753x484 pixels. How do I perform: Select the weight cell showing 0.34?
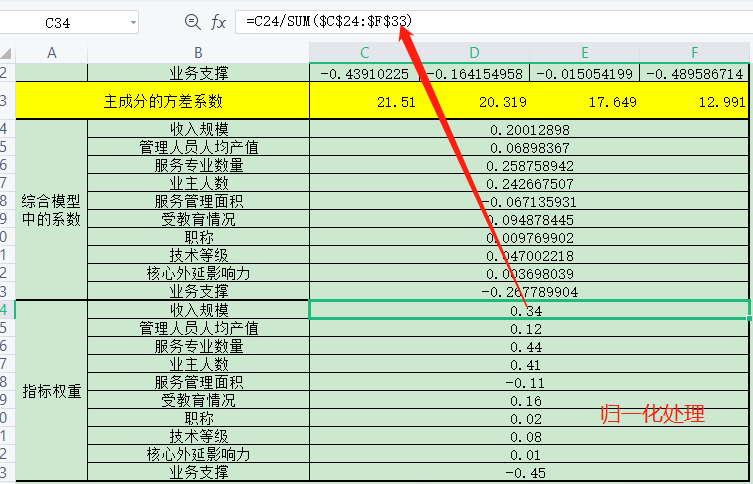click(530, 310)
